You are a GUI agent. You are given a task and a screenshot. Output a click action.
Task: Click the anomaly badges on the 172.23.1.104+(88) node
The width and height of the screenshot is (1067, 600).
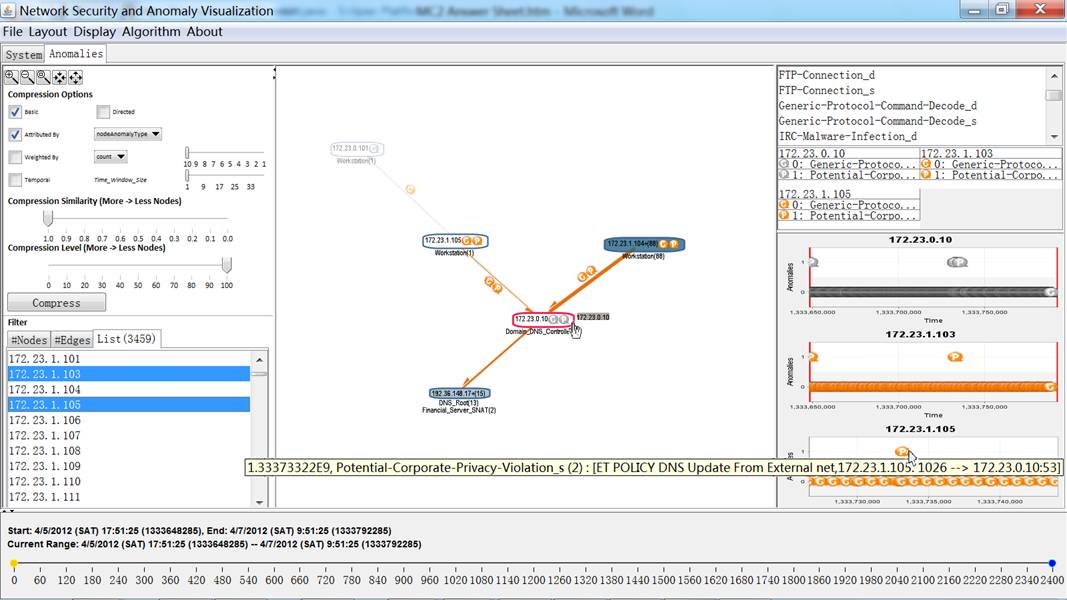pos(668,244)
